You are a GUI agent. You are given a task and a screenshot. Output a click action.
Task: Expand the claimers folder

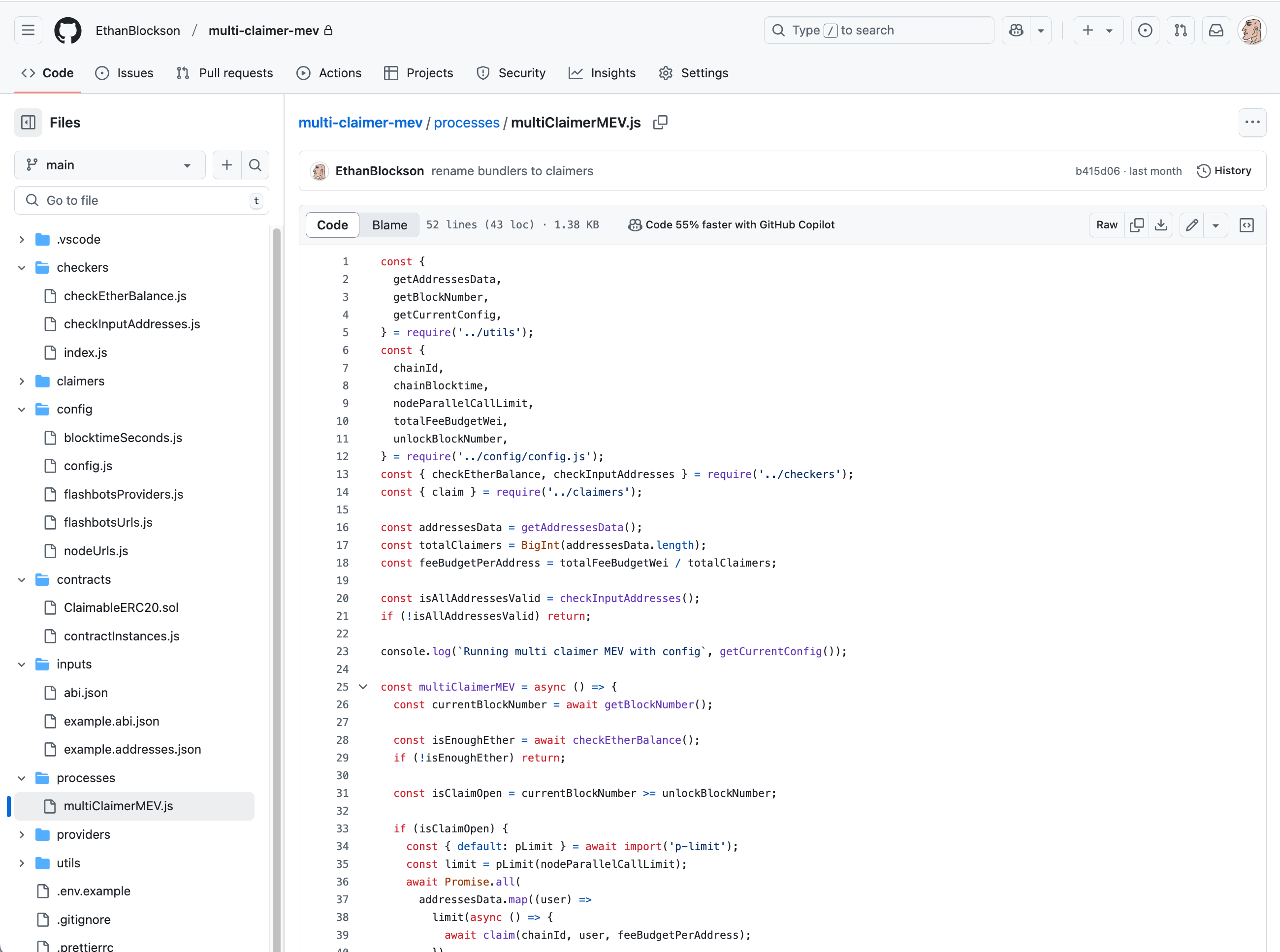[x=22, y=381]
